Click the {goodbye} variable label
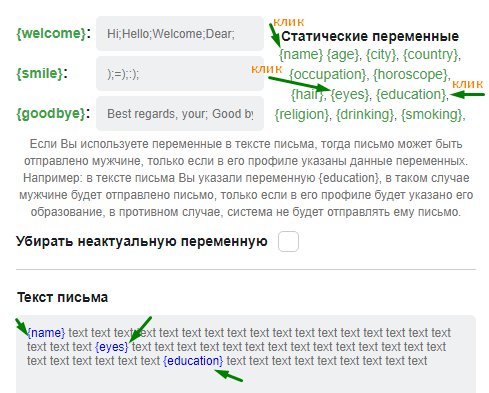Viewport: 489px width, 393px height. [51, 114]
